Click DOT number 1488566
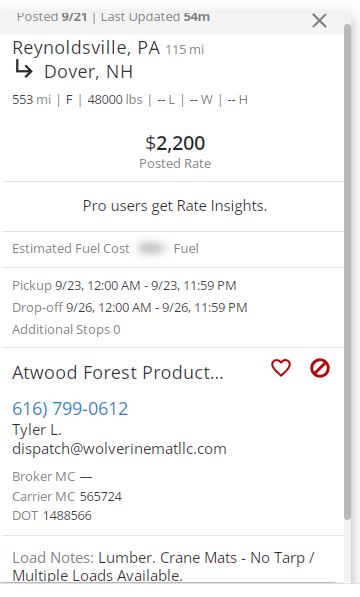 [x=67, y=516]
